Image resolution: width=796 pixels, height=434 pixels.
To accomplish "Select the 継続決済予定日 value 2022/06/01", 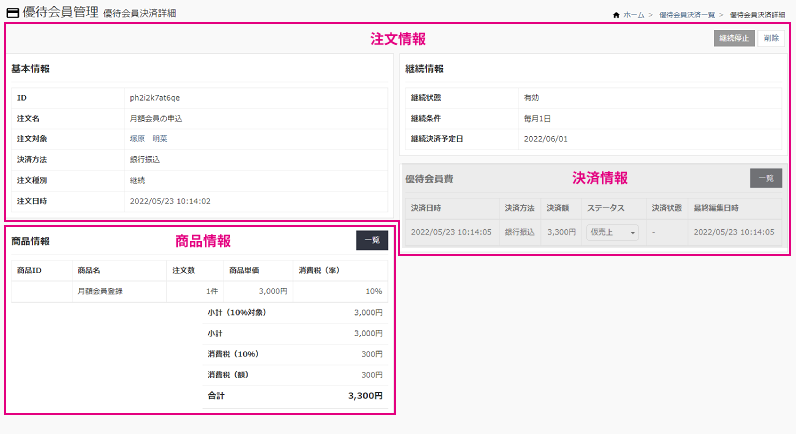I will (545, 138).
